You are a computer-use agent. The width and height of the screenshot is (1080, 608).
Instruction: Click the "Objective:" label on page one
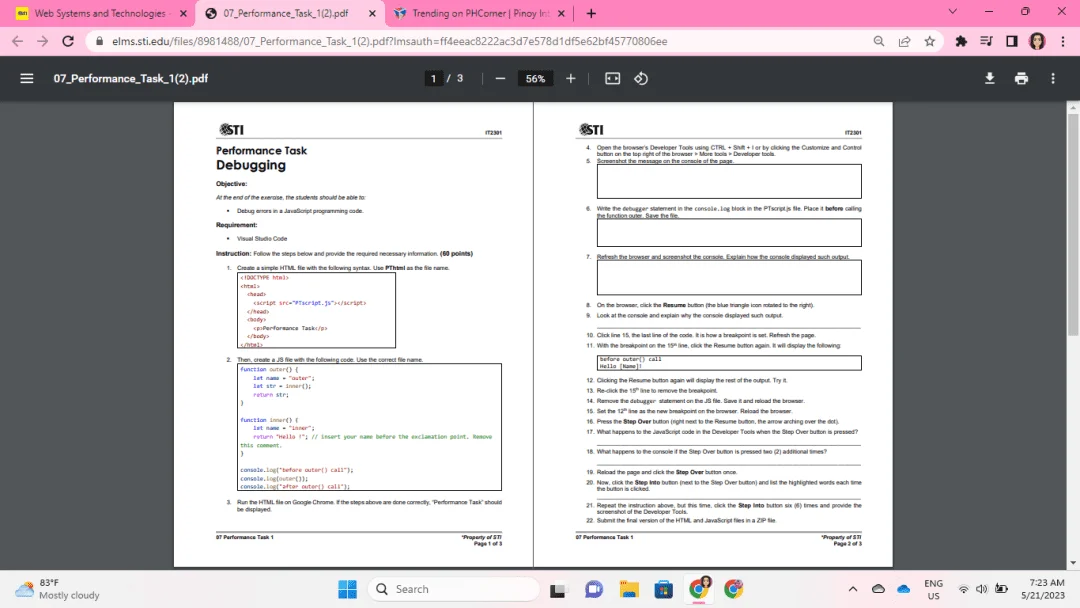(231, 184)
